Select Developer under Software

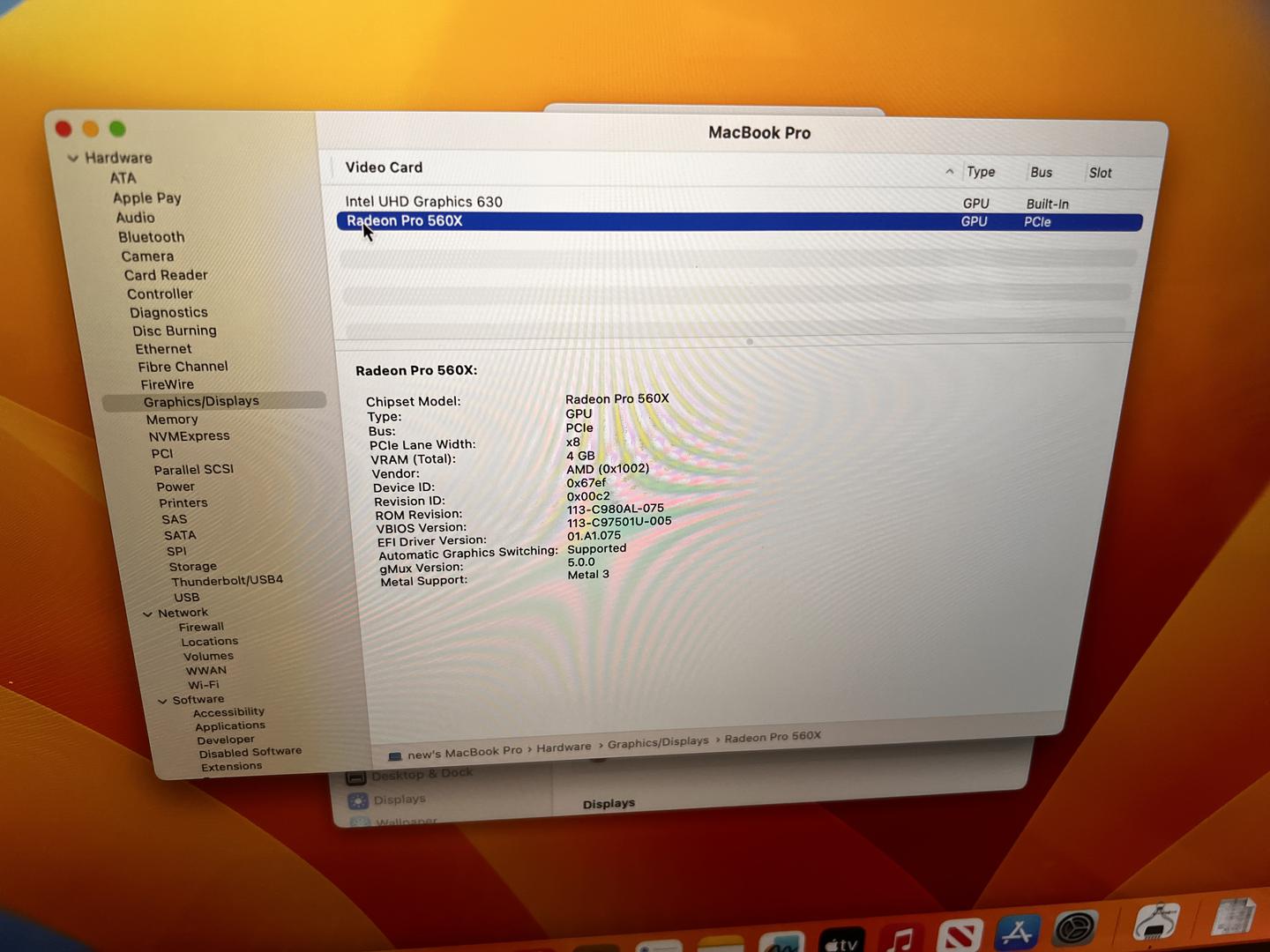(x=226, y=740)
